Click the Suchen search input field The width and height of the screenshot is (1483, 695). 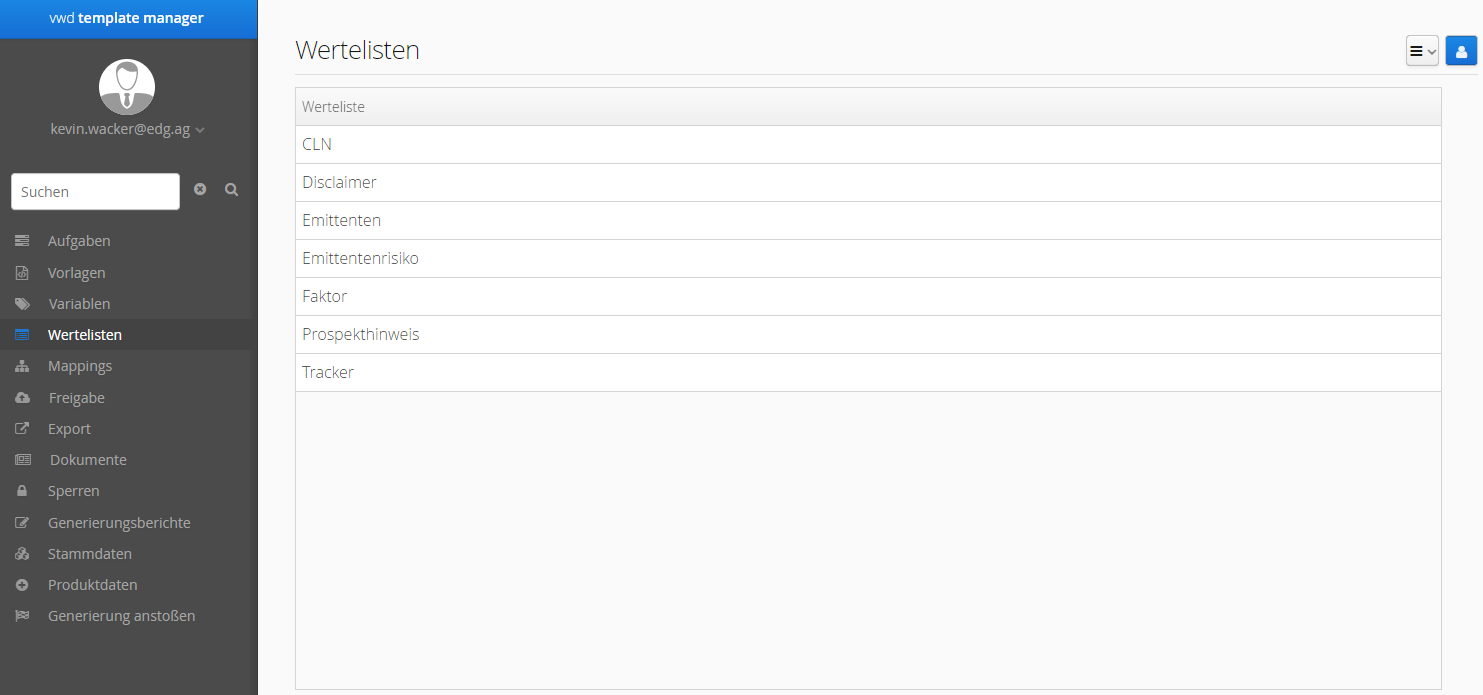(95, 192)
